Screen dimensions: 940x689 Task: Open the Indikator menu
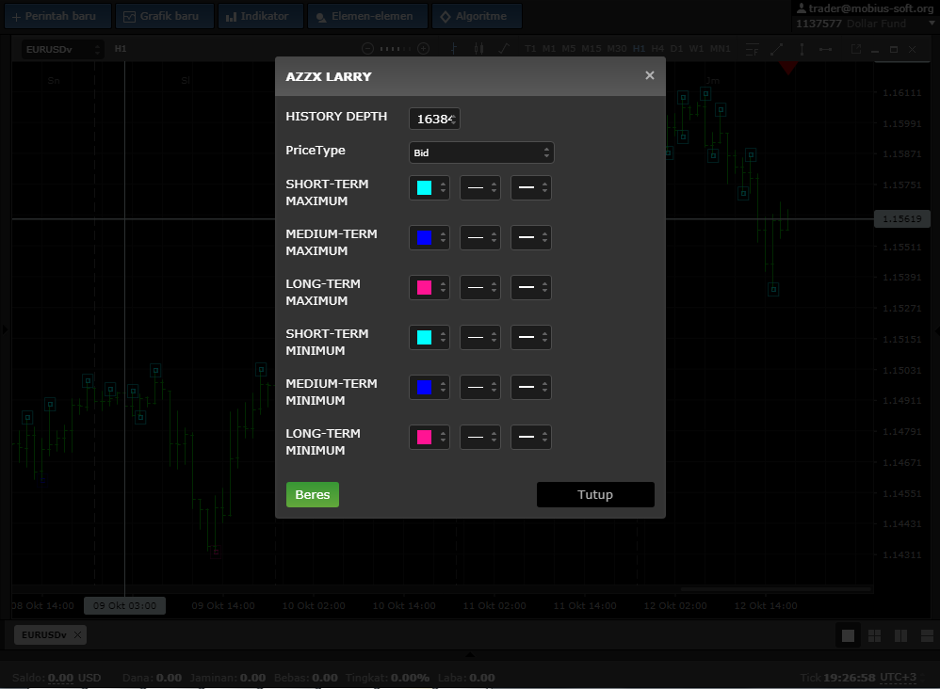(x=258, y=16)
